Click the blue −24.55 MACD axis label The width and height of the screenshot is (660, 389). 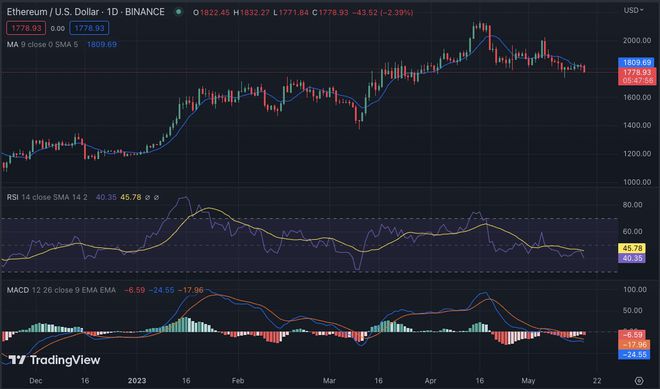point(633,355)
